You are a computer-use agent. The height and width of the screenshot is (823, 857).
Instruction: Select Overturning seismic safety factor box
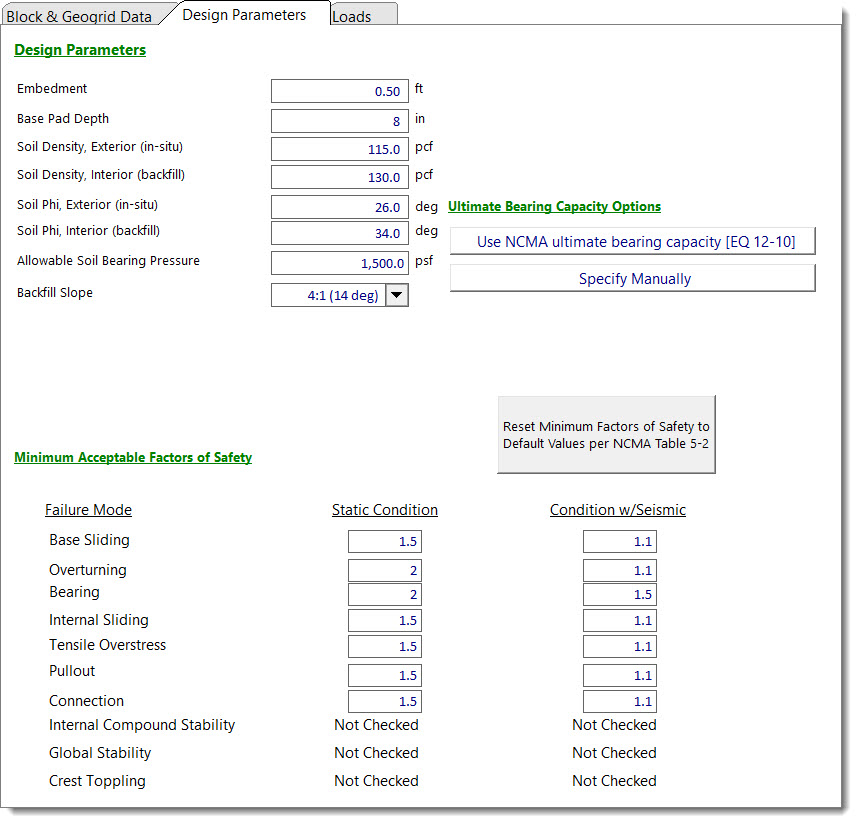[619, 571]
